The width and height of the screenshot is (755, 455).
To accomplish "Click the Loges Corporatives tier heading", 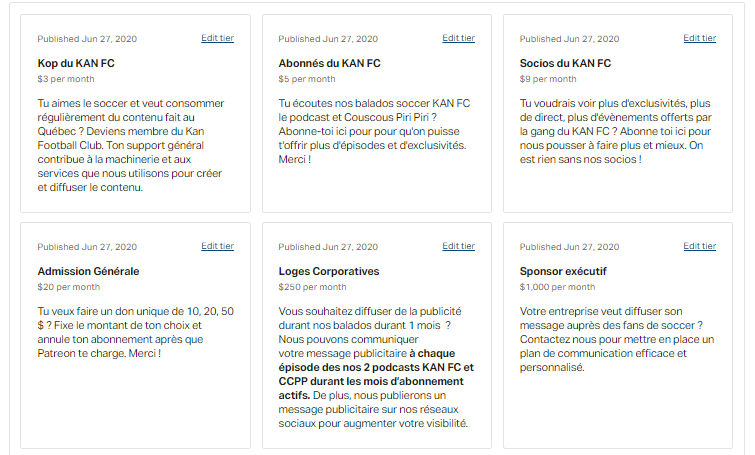I will pyautogui.click(x=329, y=271).
